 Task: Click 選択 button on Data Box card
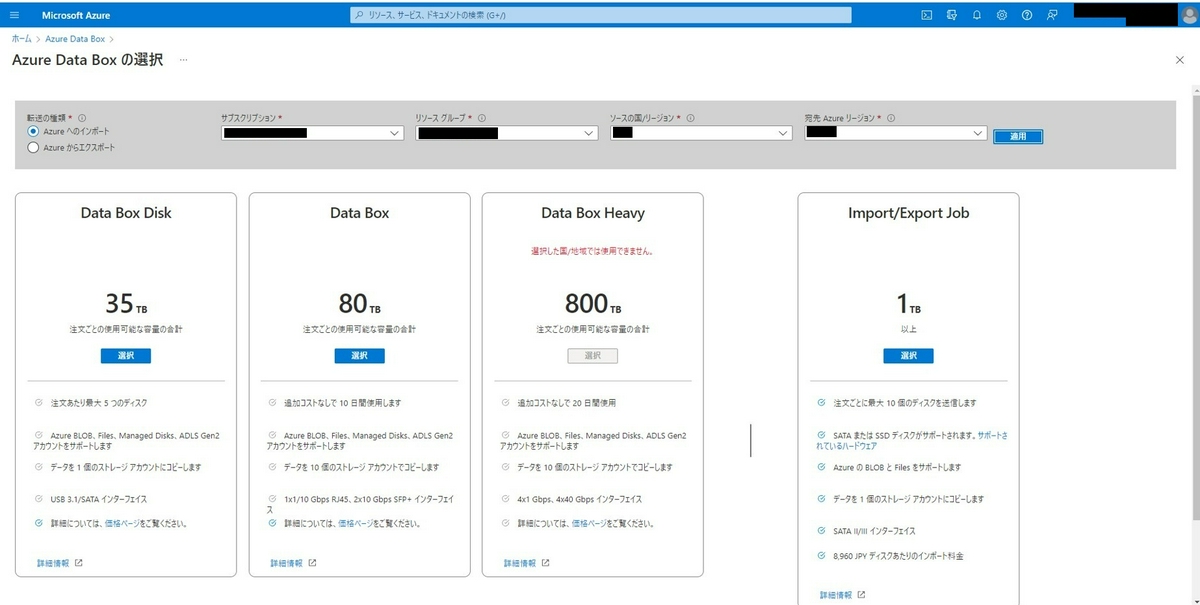[359, 356]
